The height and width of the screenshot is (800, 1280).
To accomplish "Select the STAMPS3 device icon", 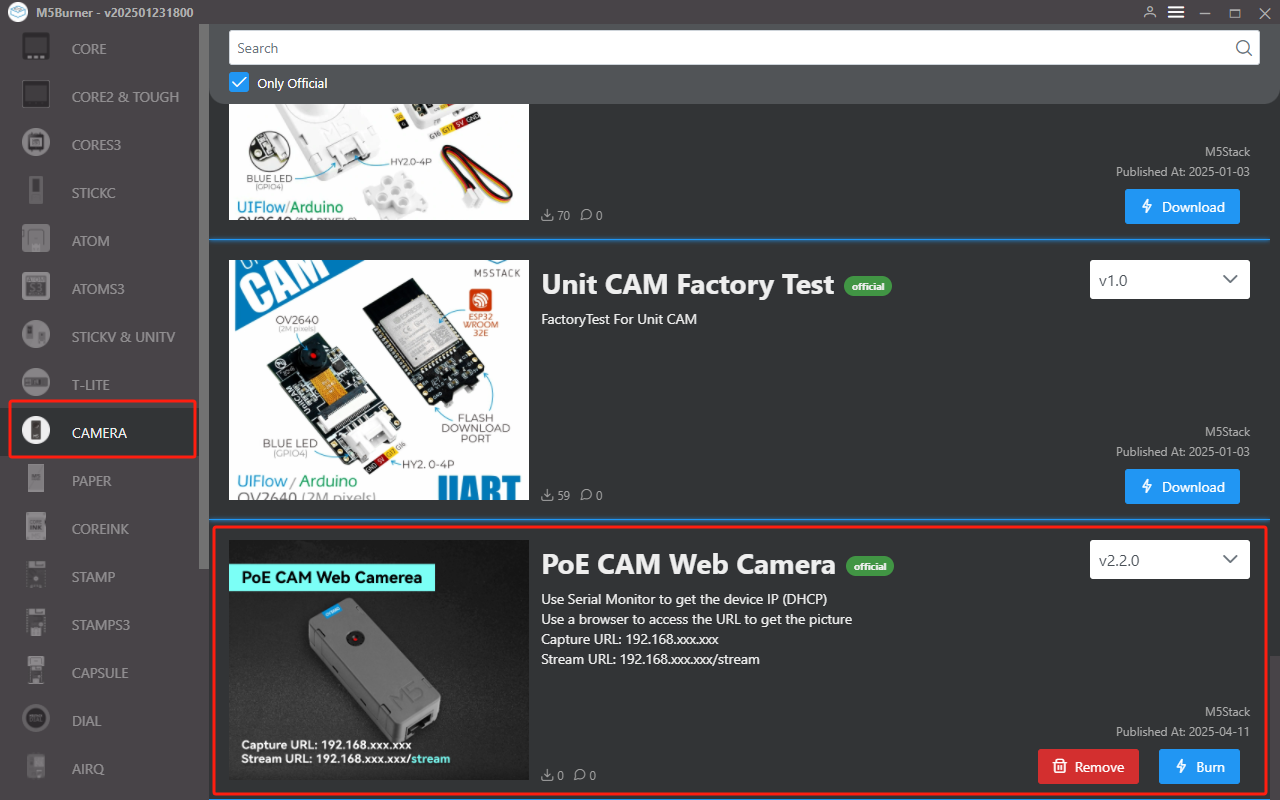I will [36, 623].
